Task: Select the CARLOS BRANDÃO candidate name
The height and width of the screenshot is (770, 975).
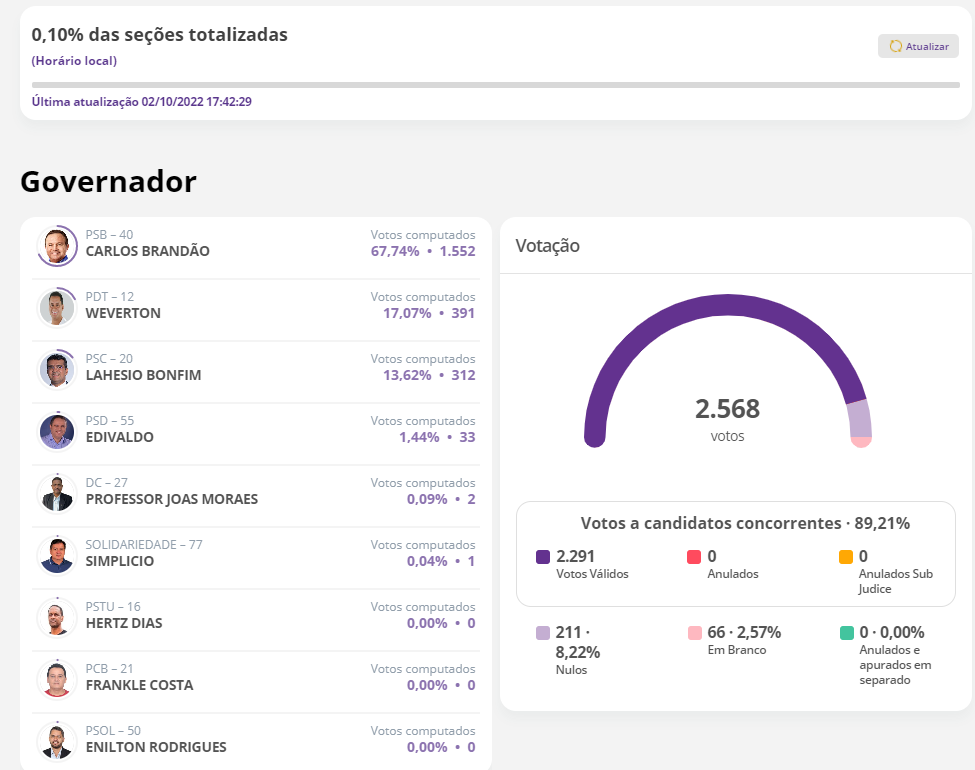Action: pos(148,251)
